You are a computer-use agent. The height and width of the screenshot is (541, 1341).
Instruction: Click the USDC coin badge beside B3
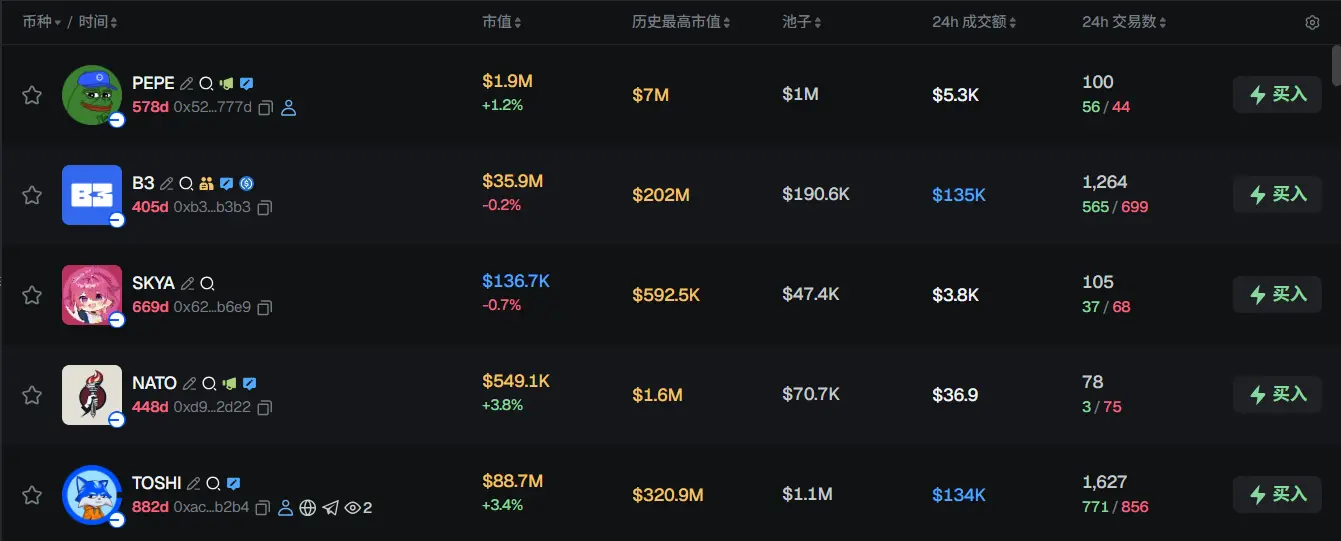246,184
